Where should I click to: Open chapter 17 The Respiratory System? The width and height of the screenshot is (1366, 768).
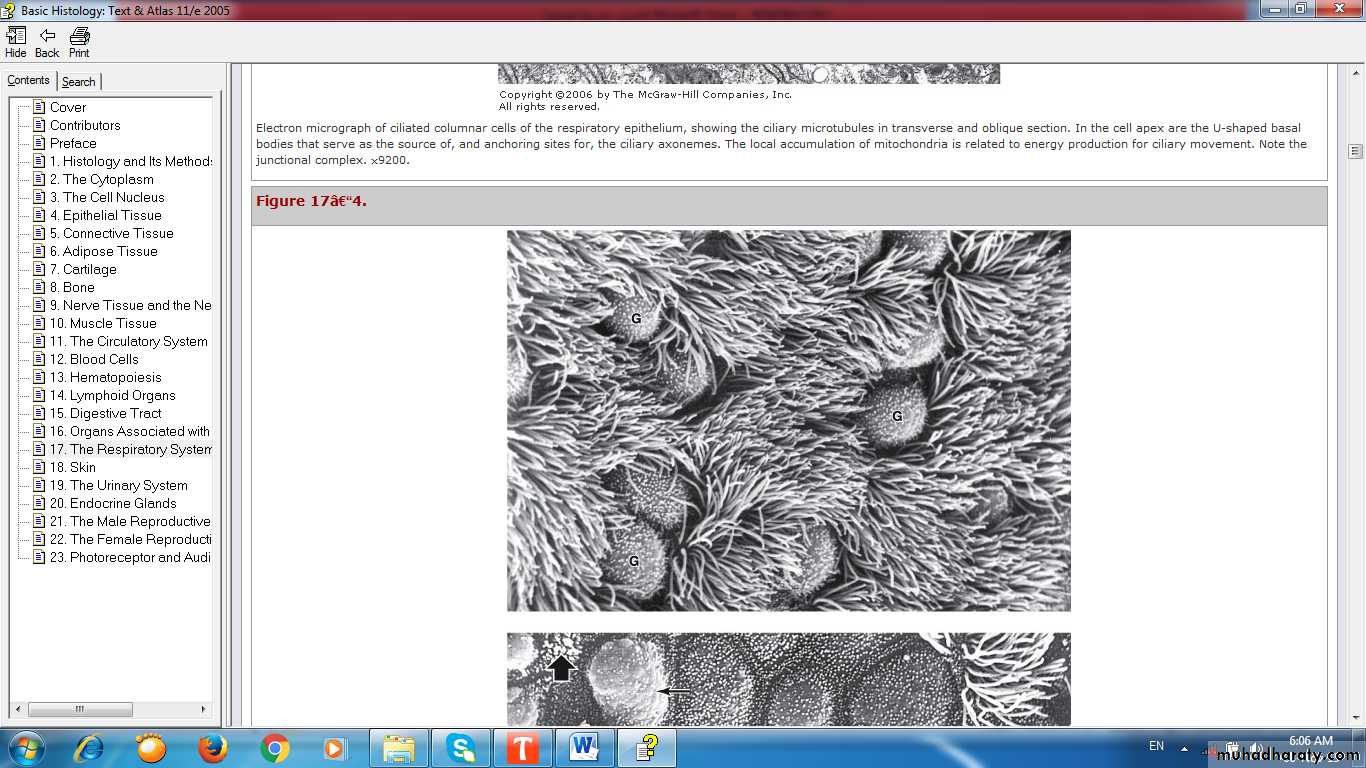130,449
